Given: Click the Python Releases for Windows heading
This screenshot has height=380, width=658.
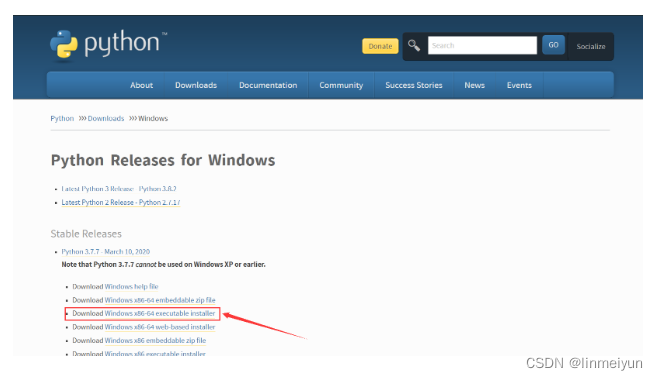Looking at the screenshot, I should coord(163,160).
